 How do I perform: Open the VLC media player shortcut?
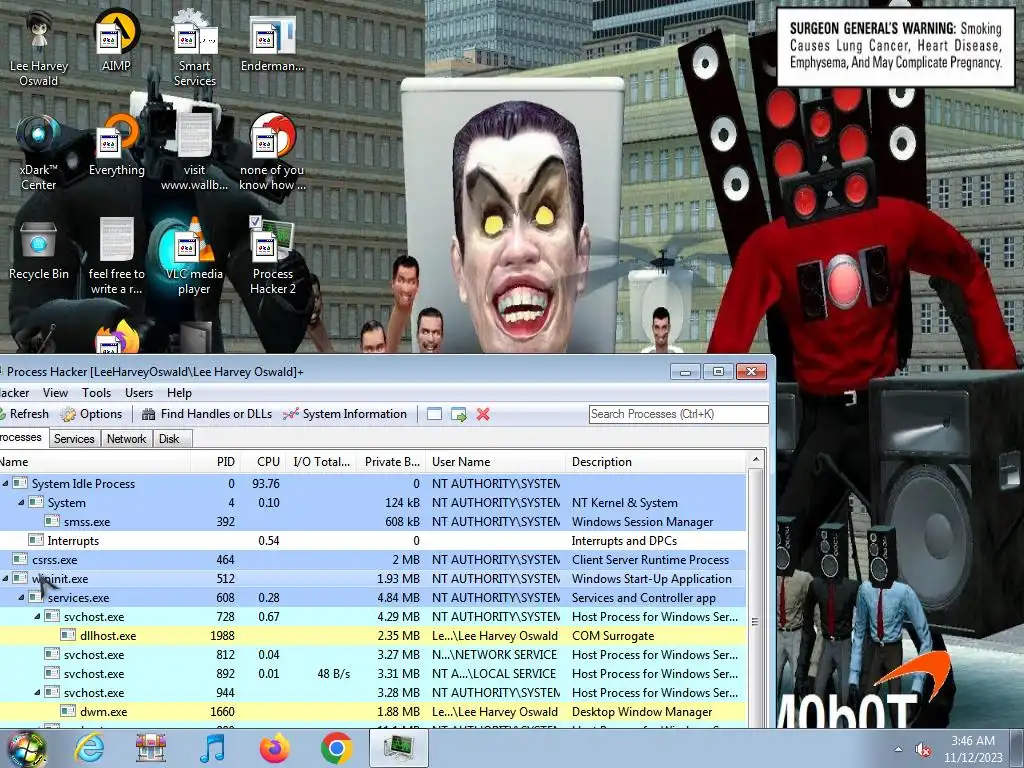coord(195,257)
